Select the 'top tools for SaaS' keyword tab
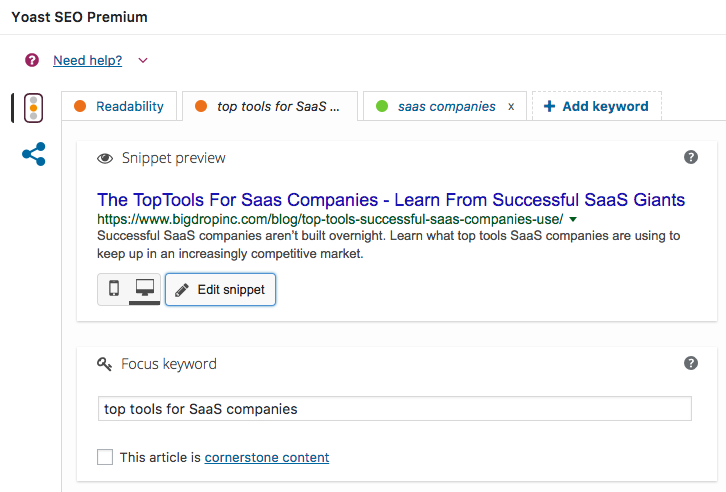Viewport: 726px width, 492px height. [x=270, y=106]
